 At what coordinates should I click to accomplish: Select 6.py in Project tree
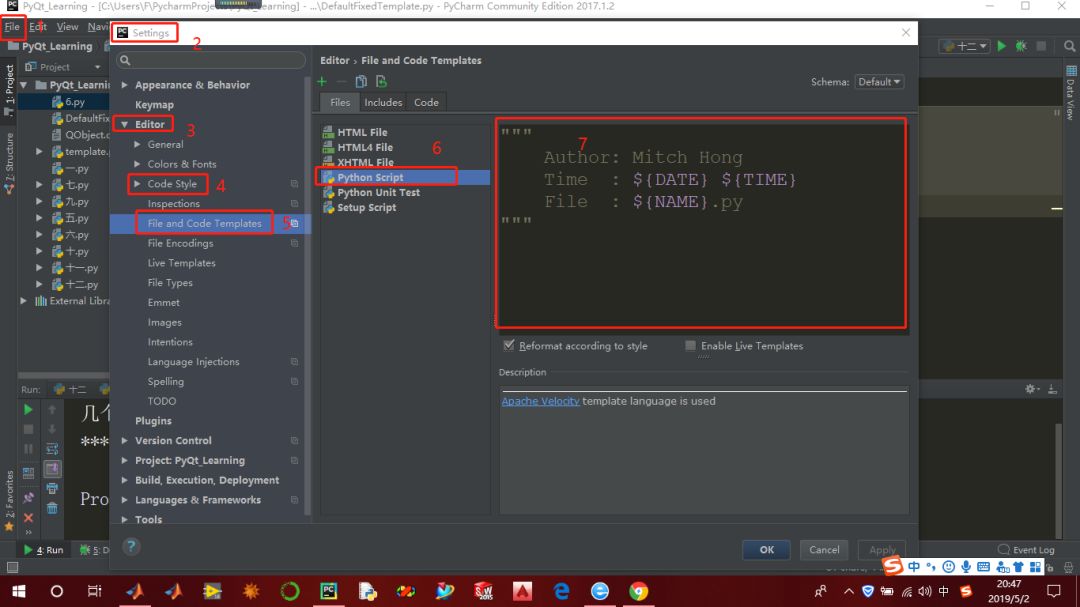74,101
